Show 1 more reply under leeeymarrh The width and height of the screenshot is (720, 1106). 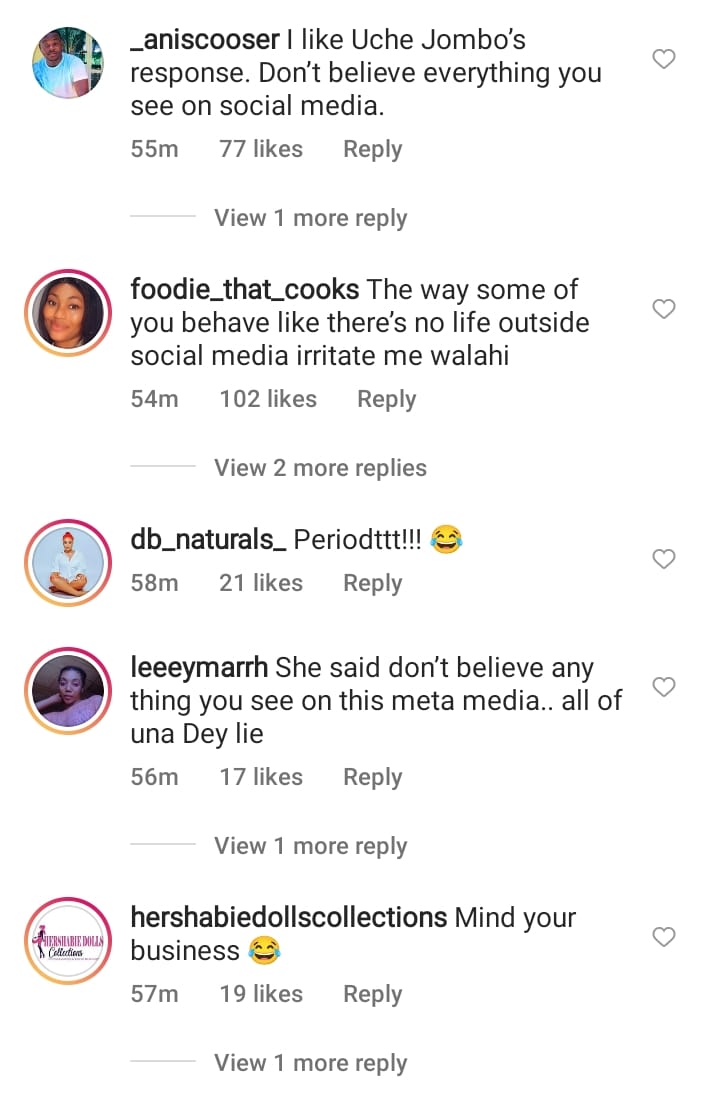click(x=310, y=846)
